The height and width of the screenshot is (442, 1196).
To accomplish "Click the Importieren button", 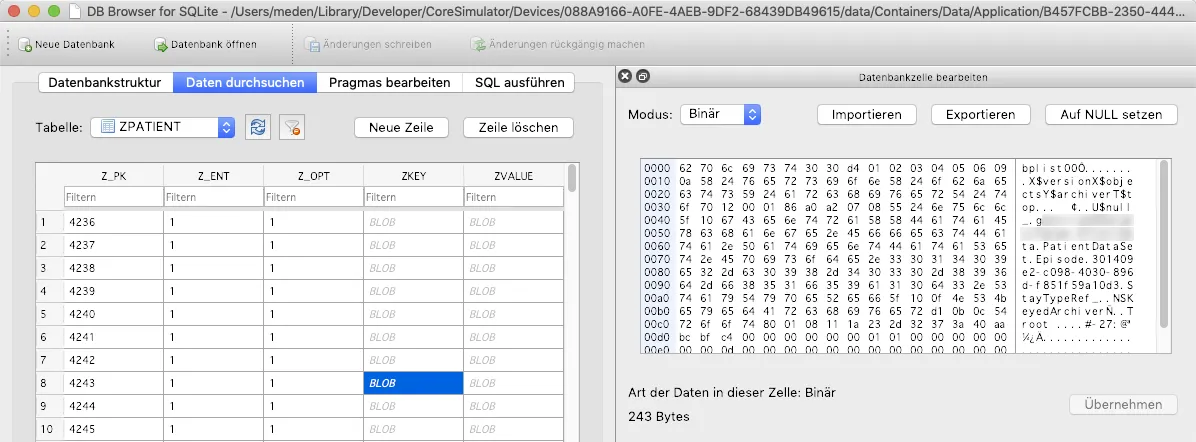I will (x=866, y=115).
